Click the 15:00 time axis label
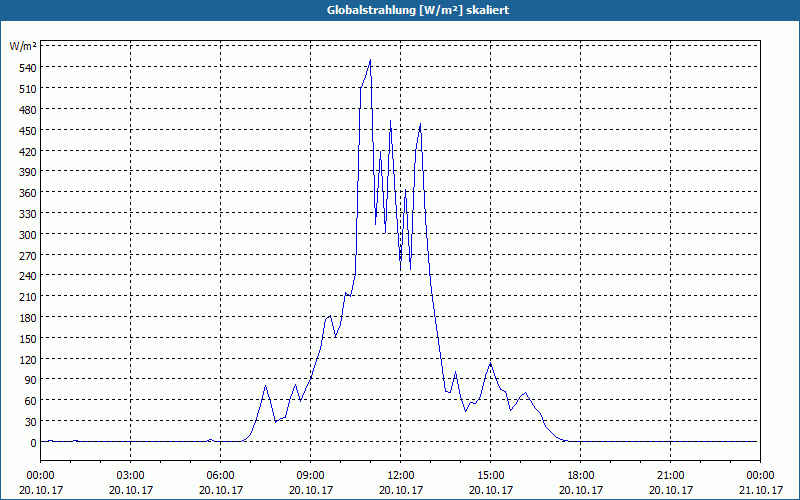This screenshot has height=500, width=800. pos(491,476)
